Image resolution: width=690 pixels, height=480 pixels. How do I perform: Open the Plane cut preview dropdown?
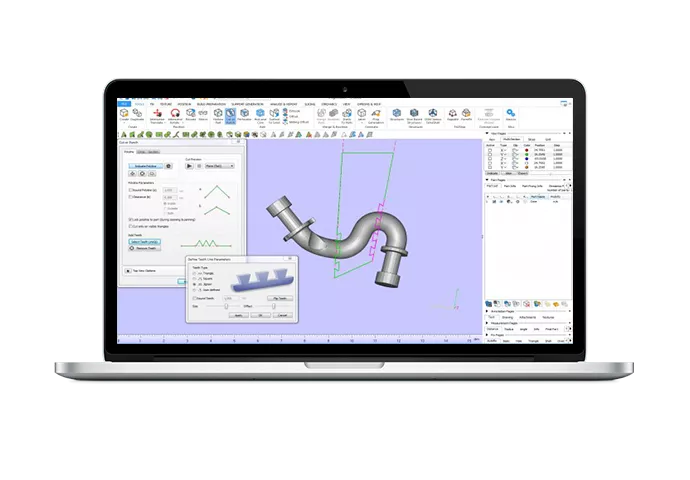220,166
